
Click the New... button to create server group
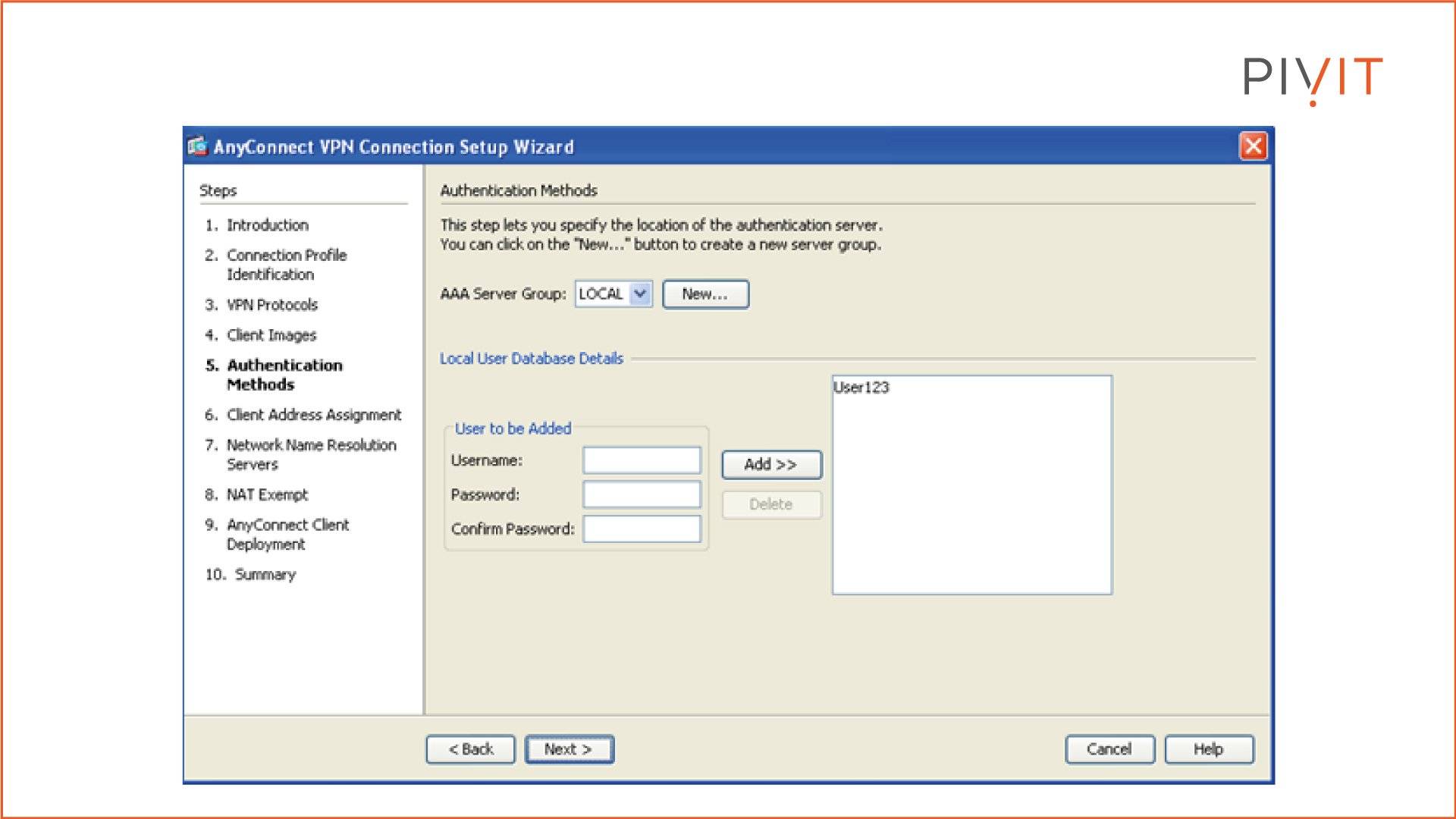pyautogui.click(x=704, y=294)
